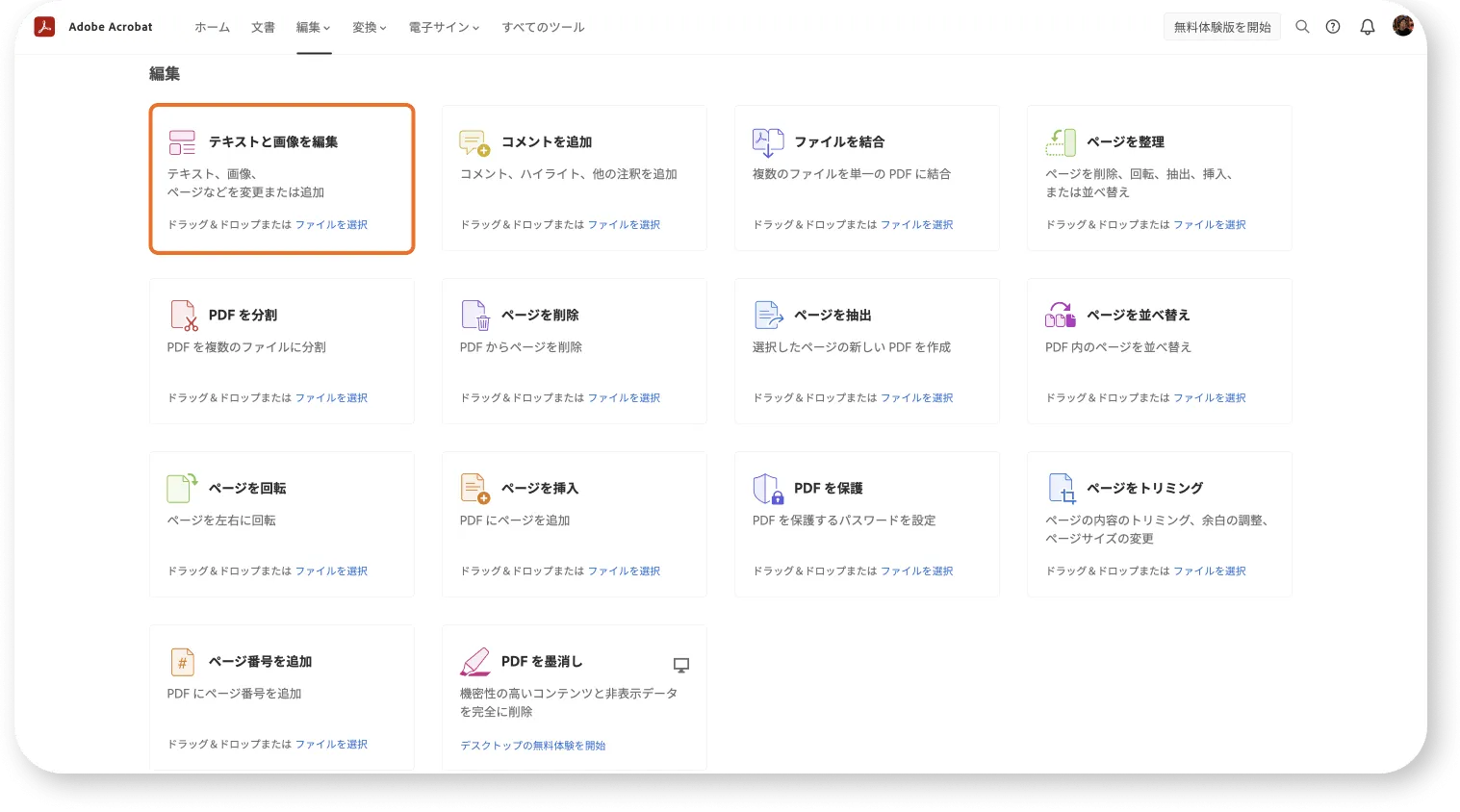Click ファイルを選択 under ファイルを結合

click(916, 224)
